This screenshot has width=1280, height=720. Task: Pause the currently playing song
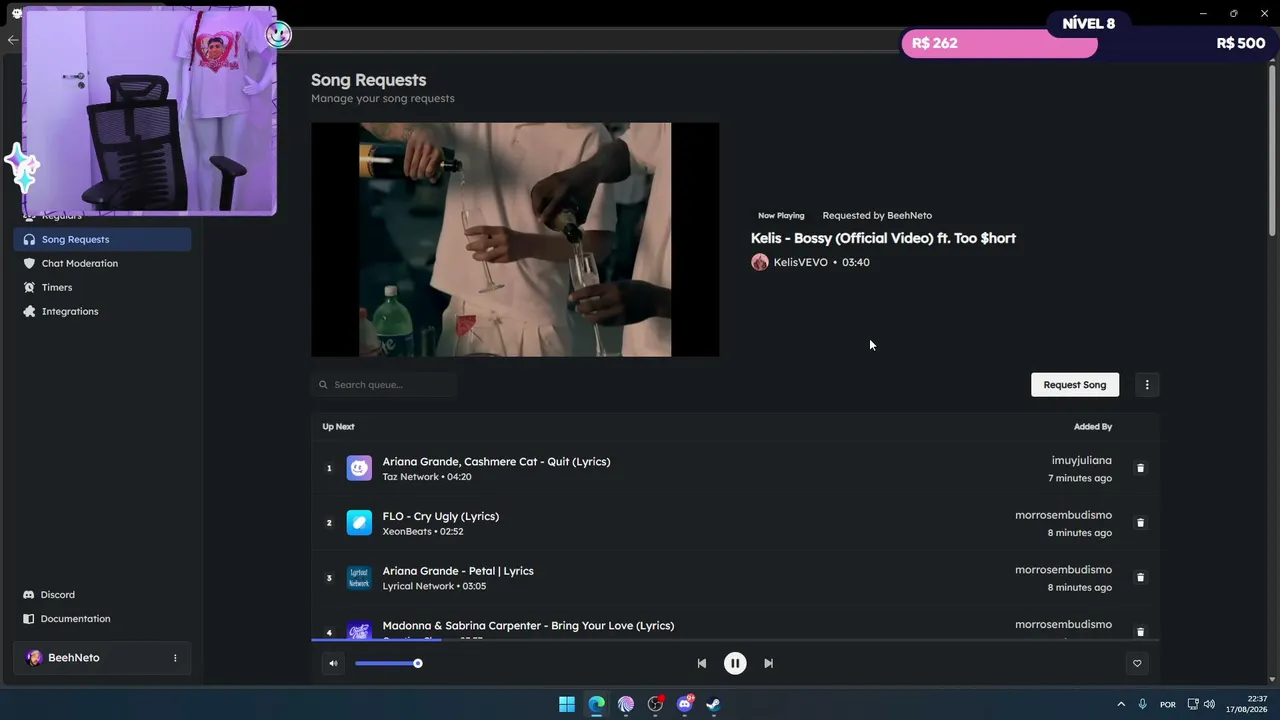tap(735, 663)
